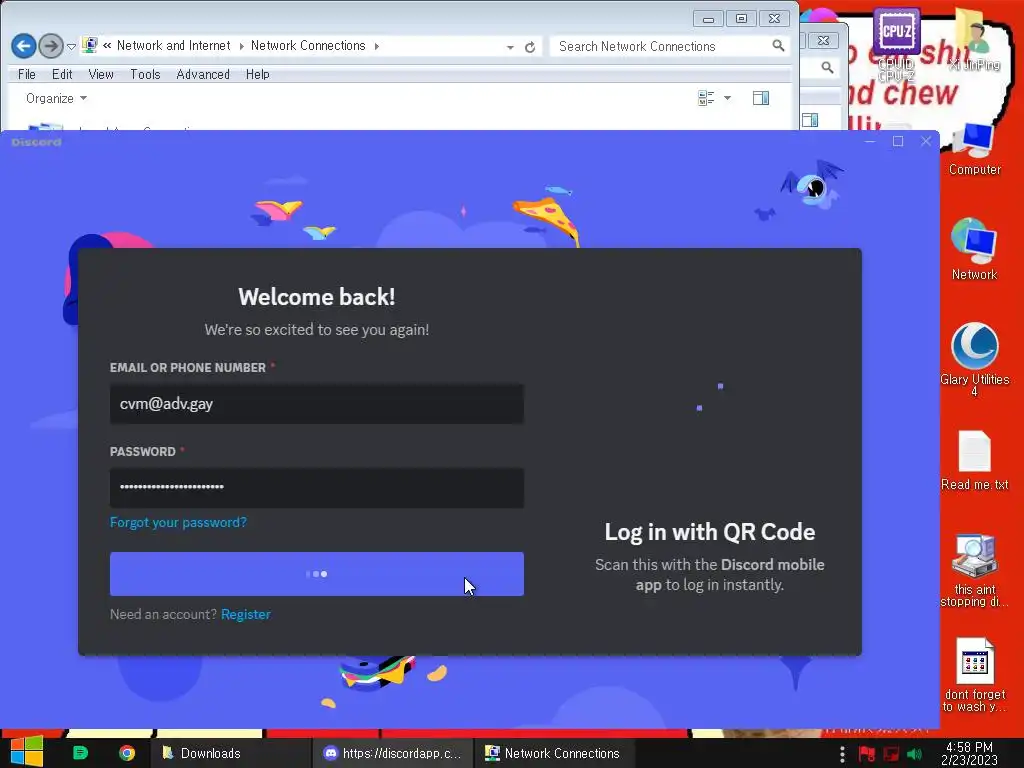
Task: Open the Advanced menu
Action: [202, 74]
